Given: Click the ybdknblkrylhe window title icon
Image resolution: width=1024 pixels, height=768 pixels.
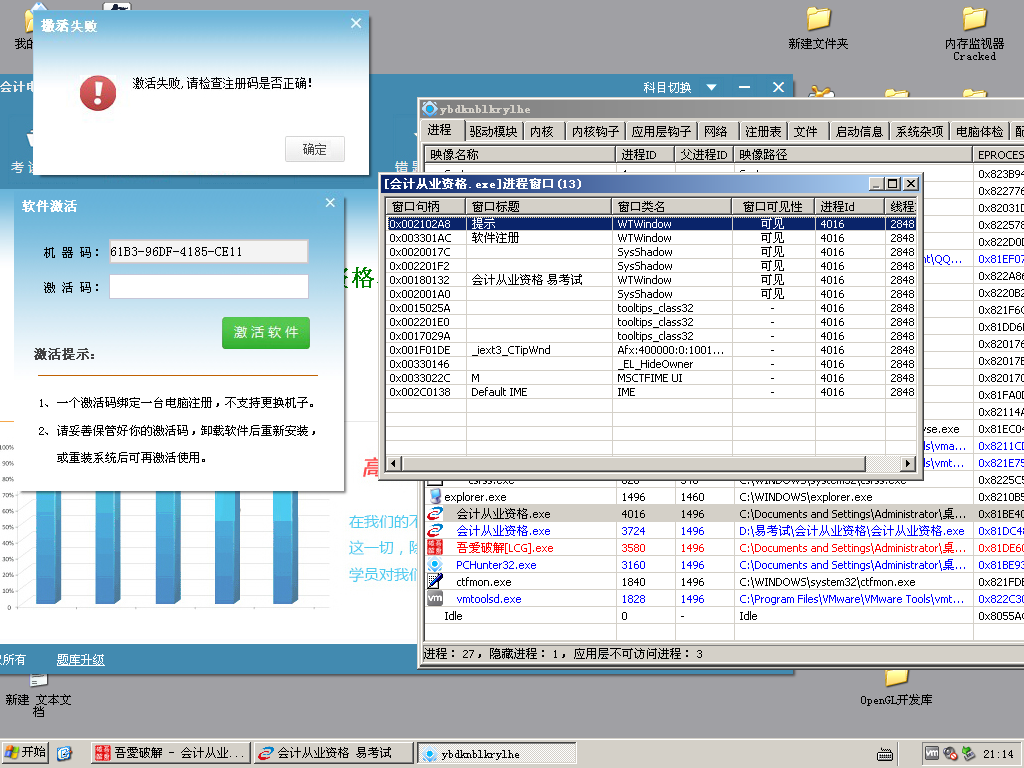Looking at the screenshot, I should click(x=430, y=108).
